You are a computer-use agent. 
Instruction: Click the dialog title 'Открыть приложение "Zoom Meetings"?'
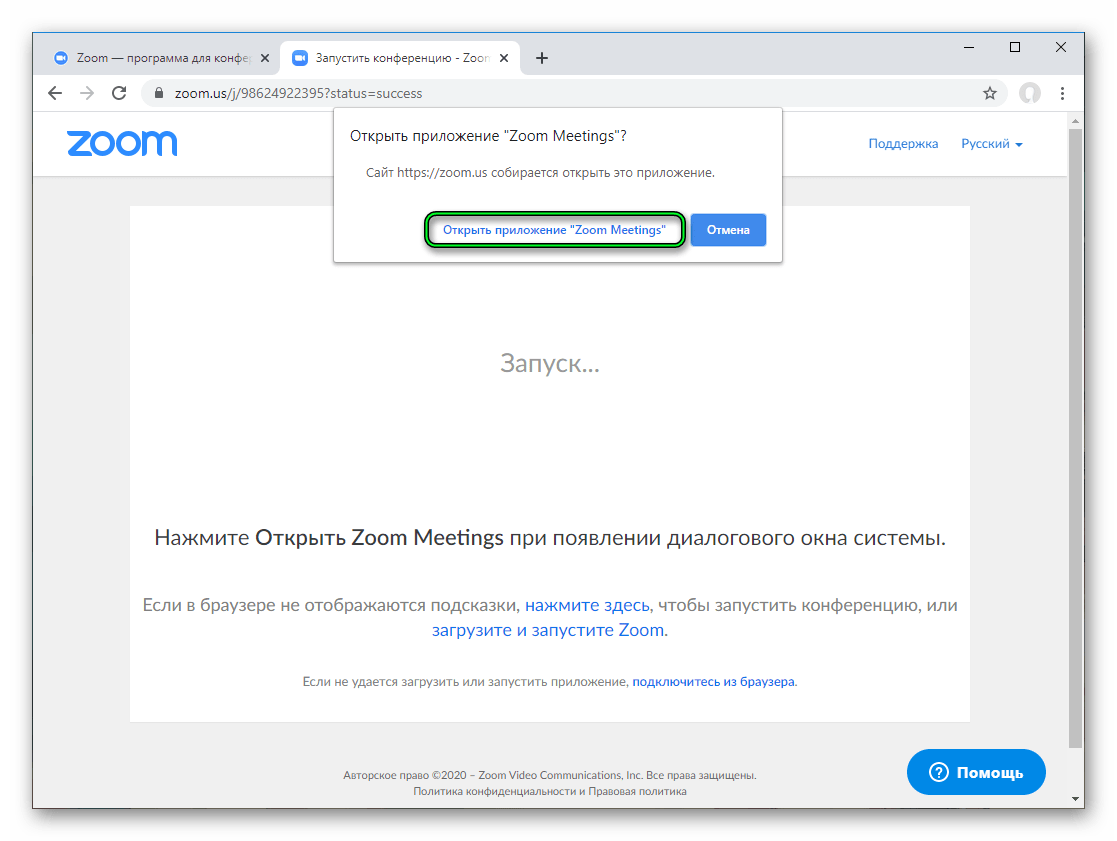[488, 136]
